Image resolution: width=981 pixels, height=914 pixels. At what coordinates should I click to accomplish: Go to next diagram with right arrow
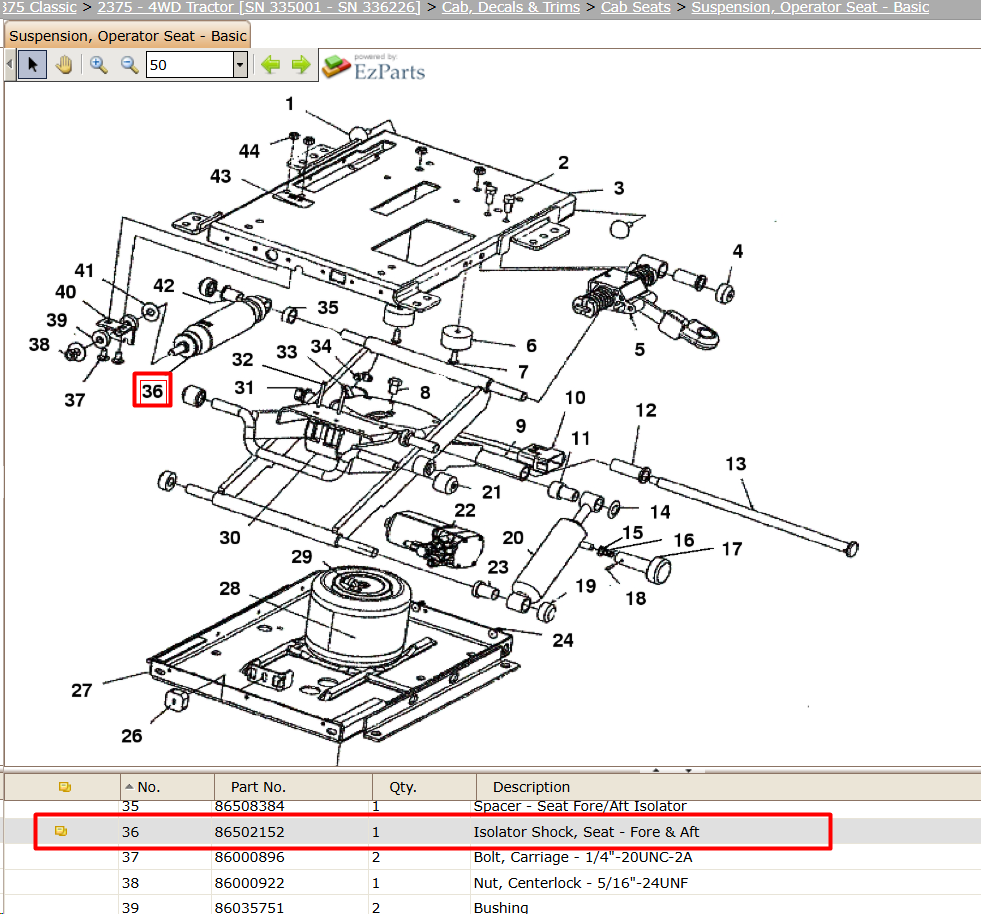(x=301, y=64)
